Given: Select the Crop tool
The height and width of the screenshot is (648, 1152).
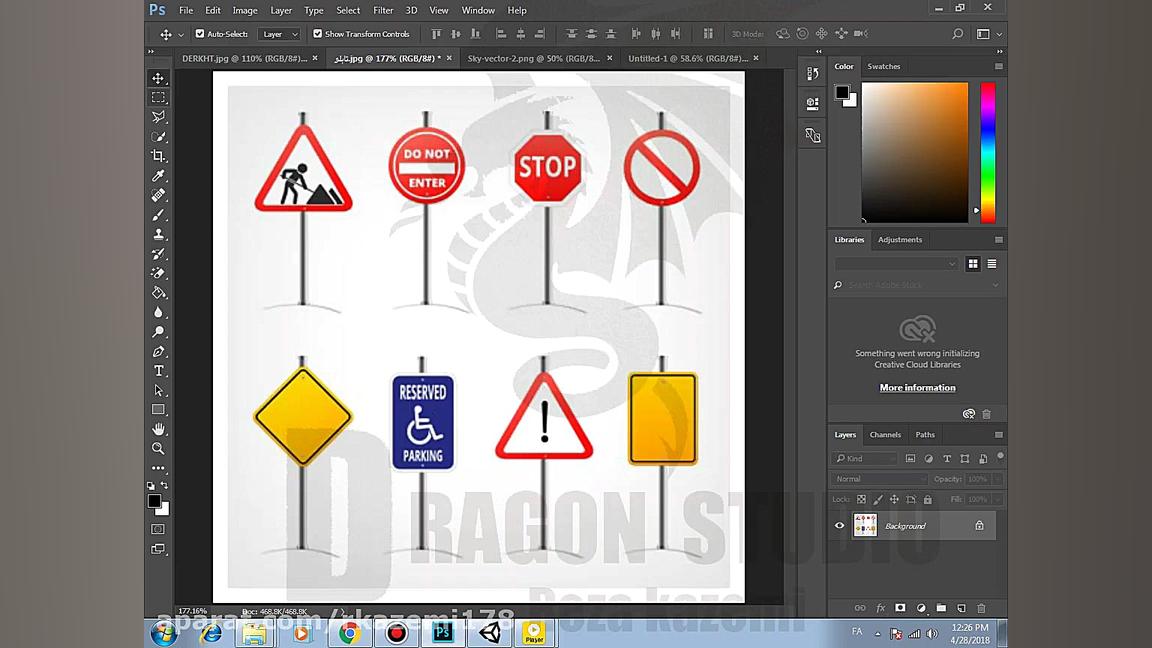Looking at the screenshot, I should pyautogui.click(x=158, y=156).
